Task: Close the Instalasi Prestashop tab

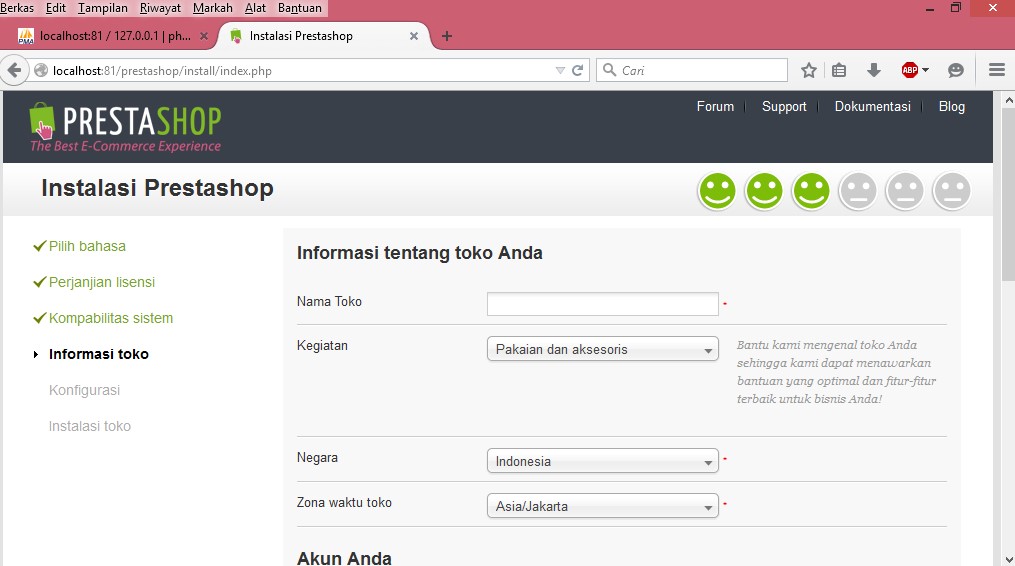Action: tap(414, 36)
